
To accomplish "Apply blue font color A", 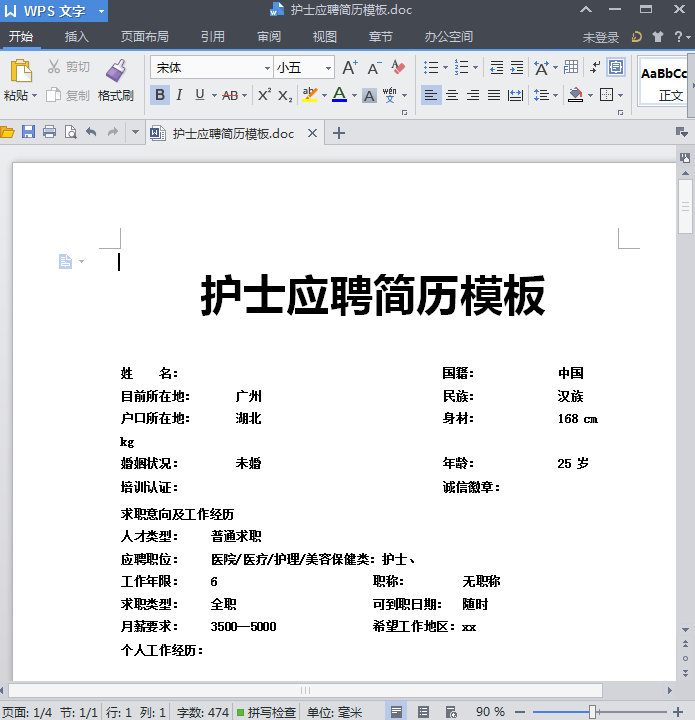I will [339, 95].
